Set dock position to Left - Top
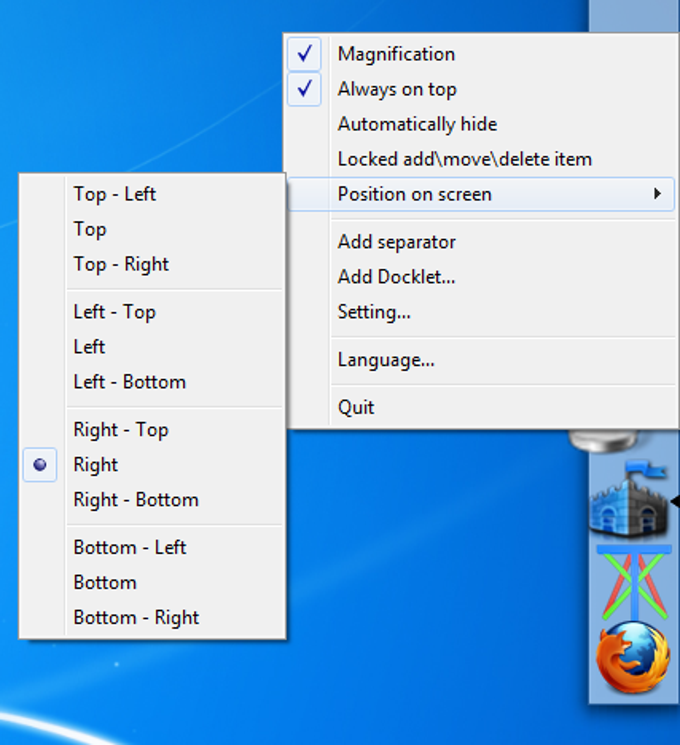680x745 pixels. click(152, 312)
